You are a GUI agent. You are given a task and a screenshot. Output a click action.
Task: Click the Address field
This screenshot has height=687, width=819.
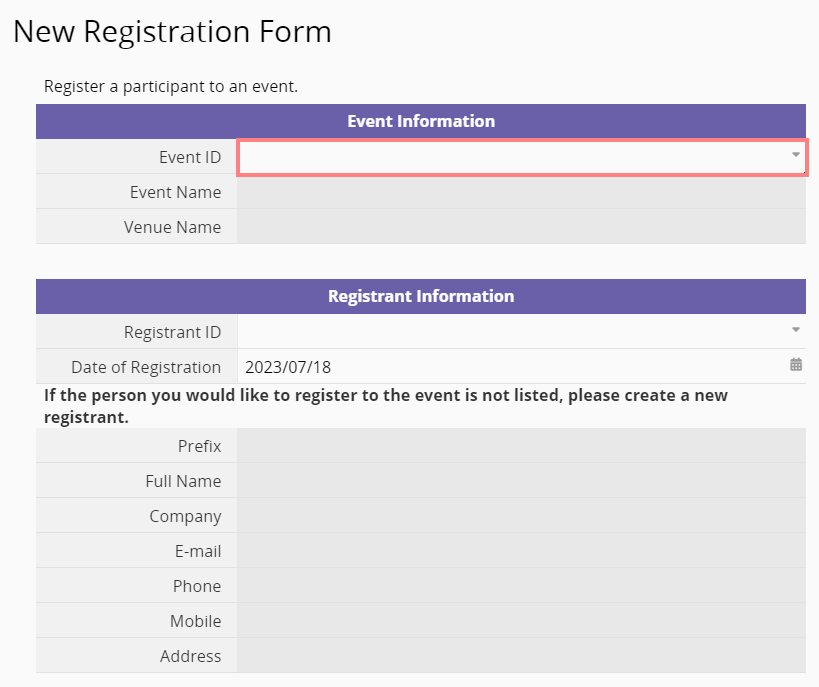(520, 656)
